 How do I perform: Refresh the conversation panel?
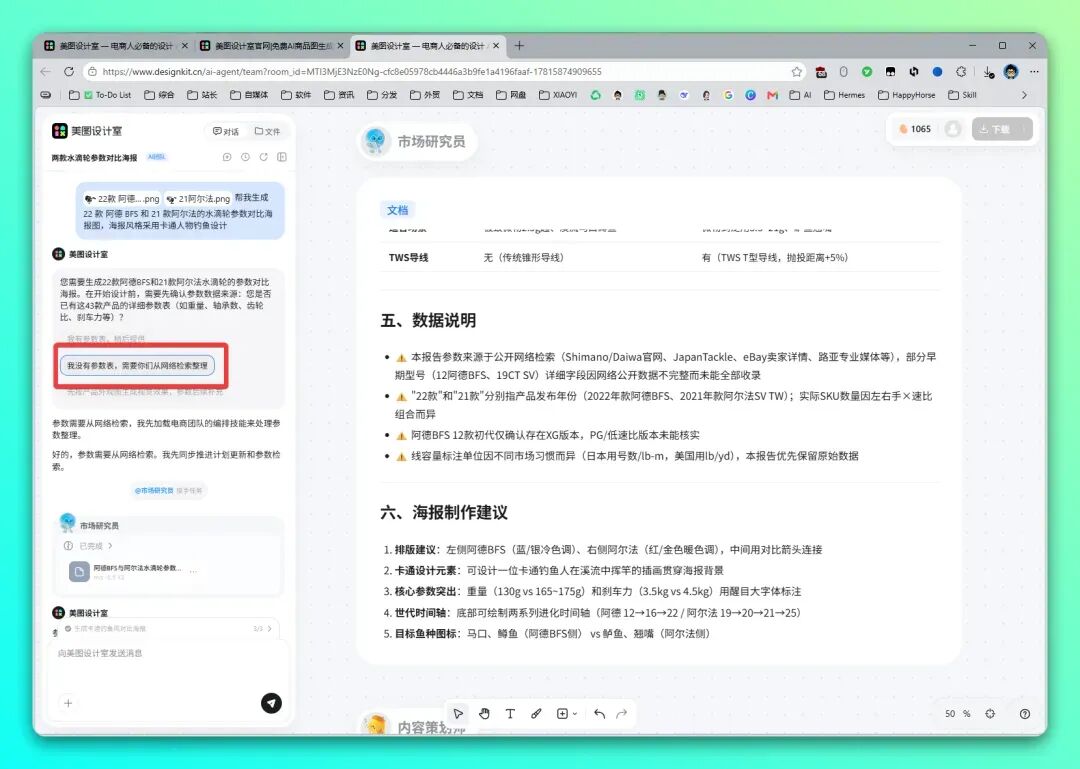coord(263,157)
